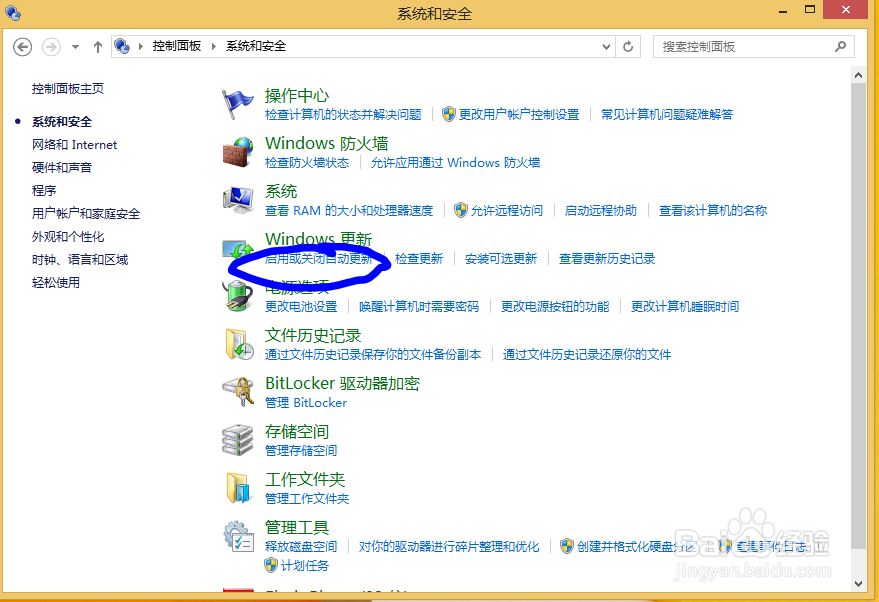Click the shield icon beside 更改用户帐户控制设置
The image size is (879, 602).
point(448,114)
